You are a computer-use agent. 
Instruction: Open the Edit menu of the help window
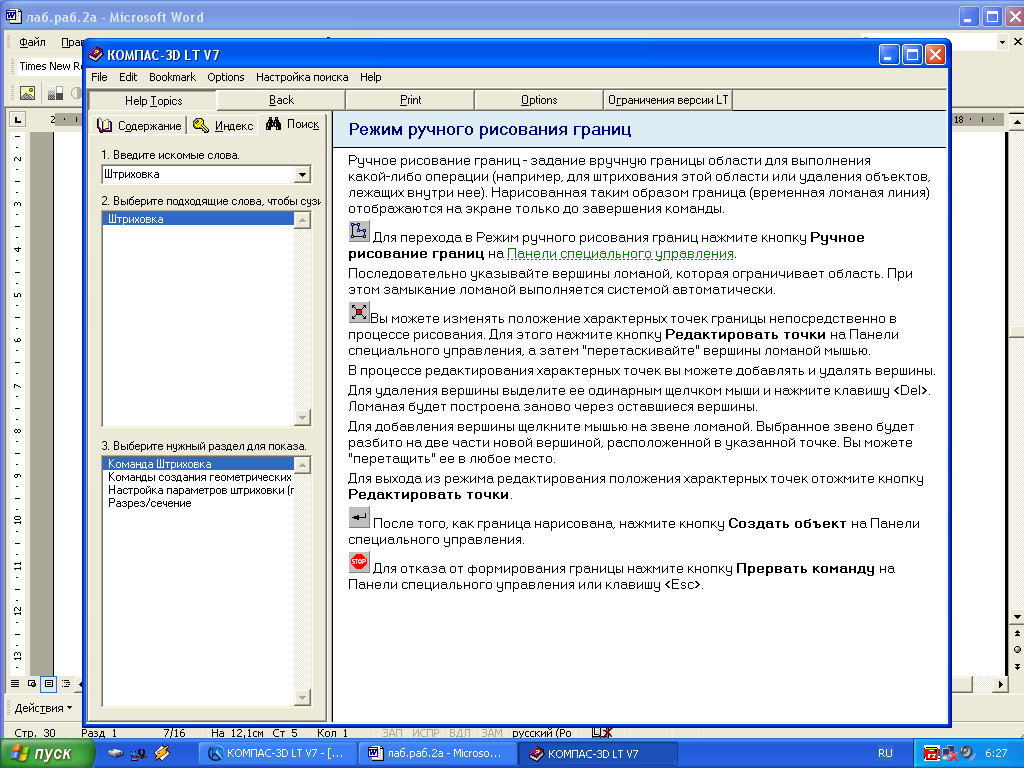coord(128,77)
